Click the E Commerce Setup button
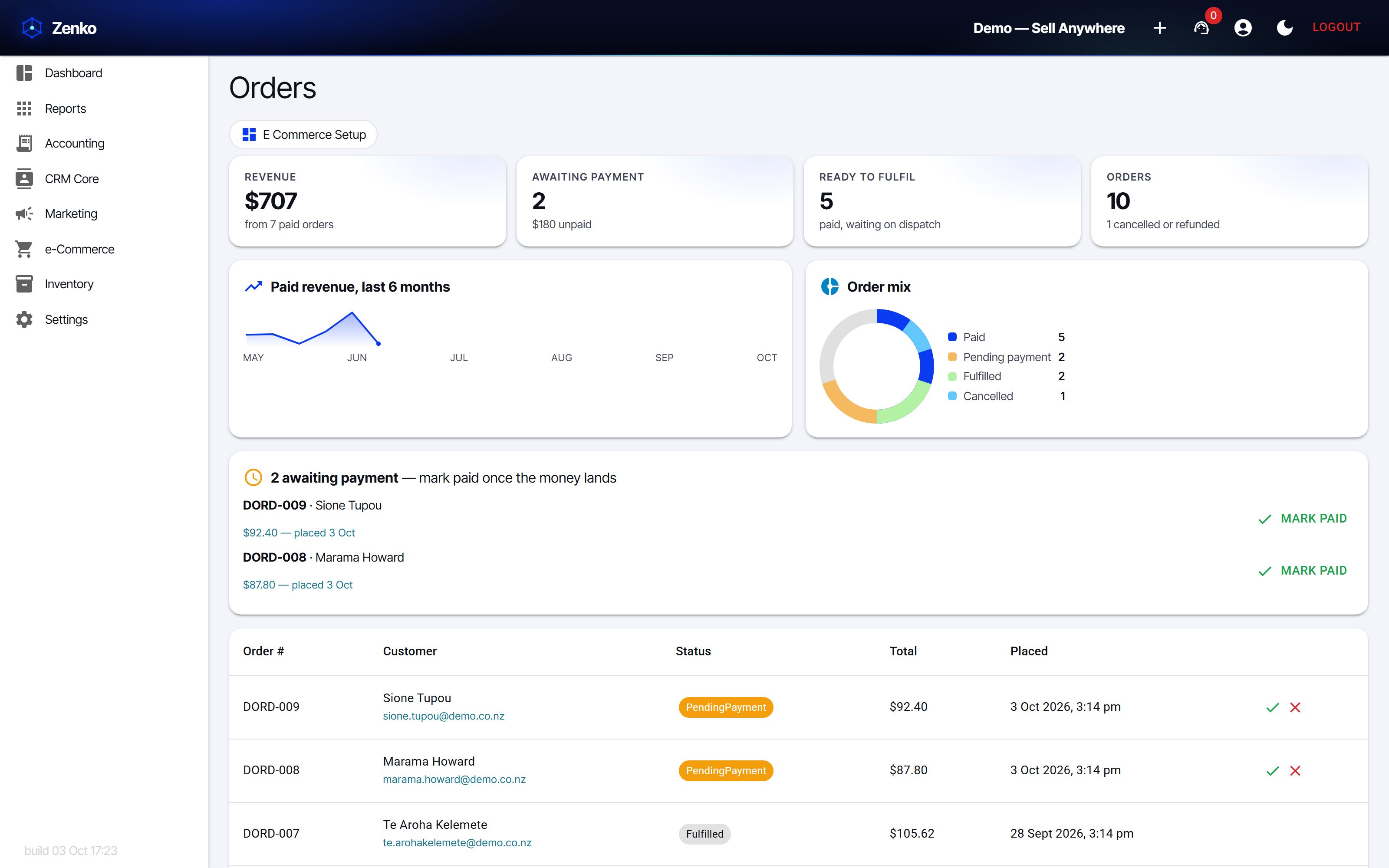 click(303, 135)
